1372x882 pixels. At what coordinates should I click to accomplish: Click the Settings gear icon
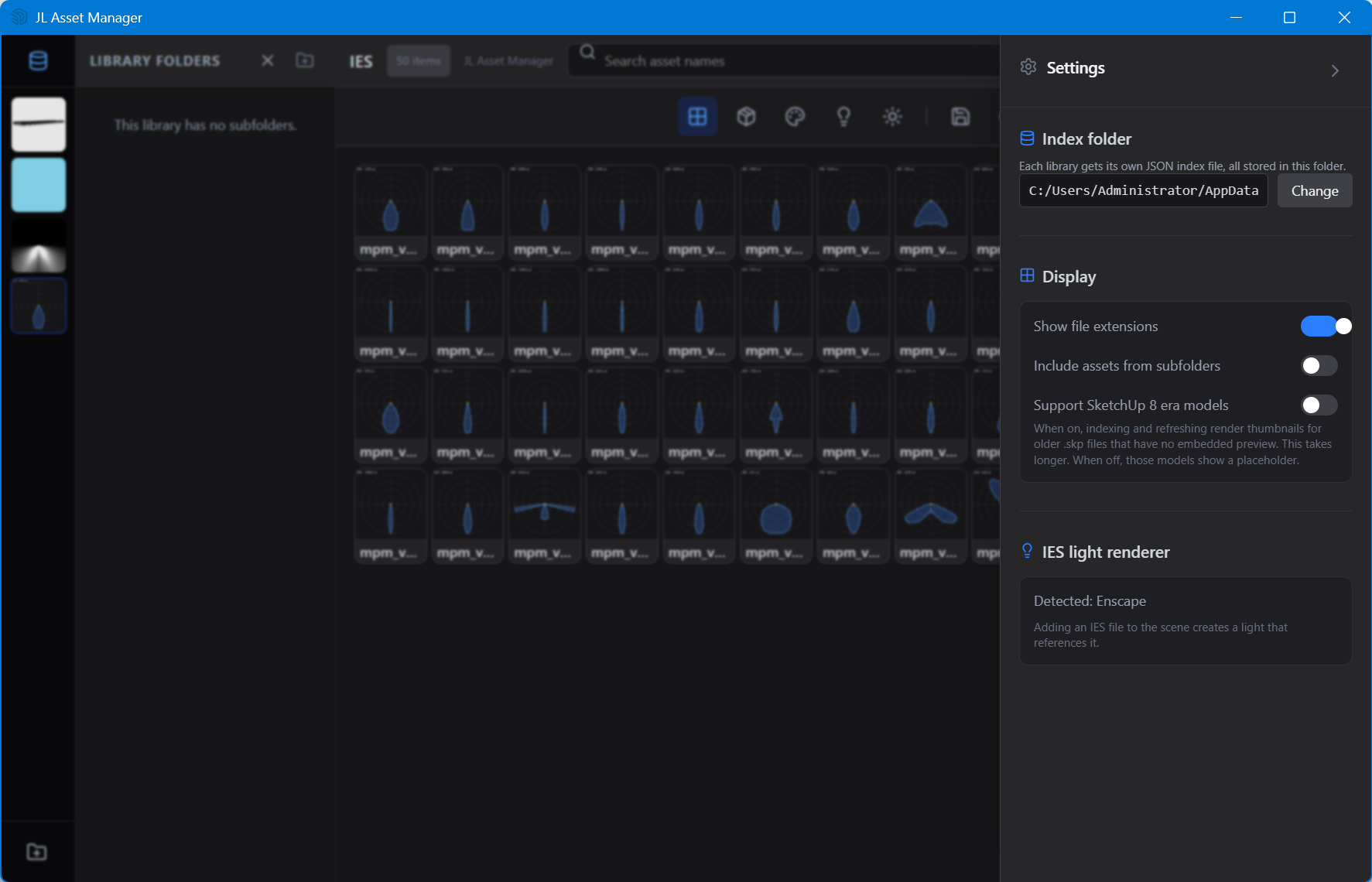pyautogui.click(x=1028, y=67)
